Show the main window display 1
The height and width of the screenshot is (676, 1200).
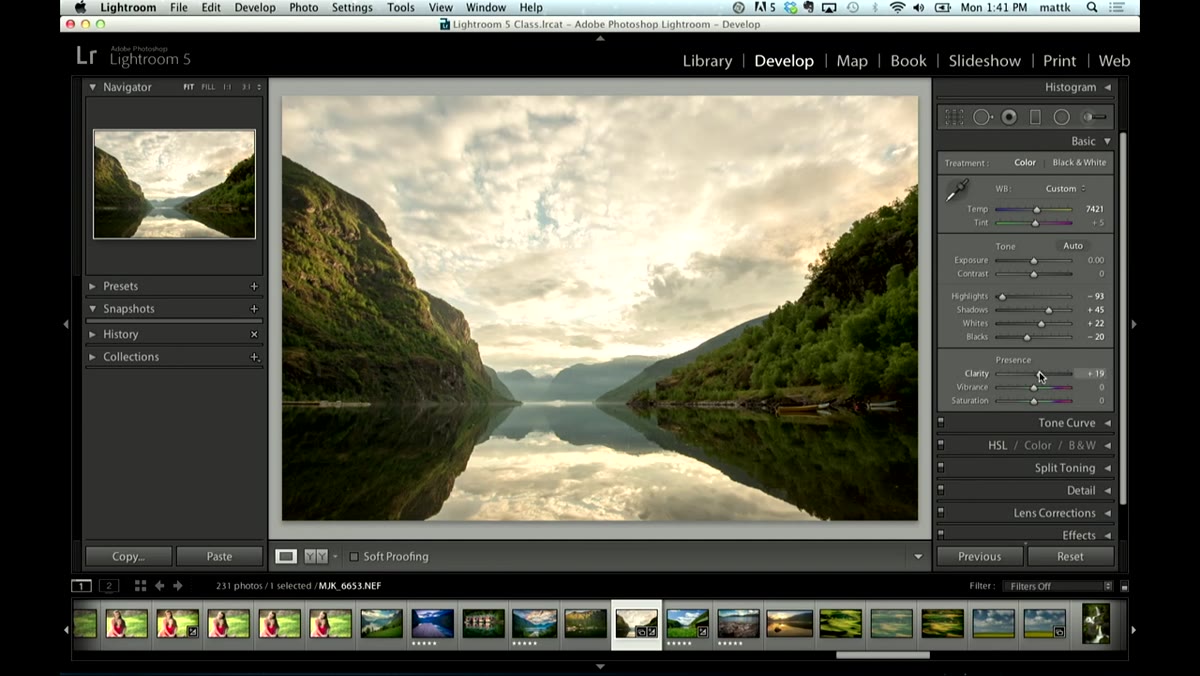(x=82, y=586)
